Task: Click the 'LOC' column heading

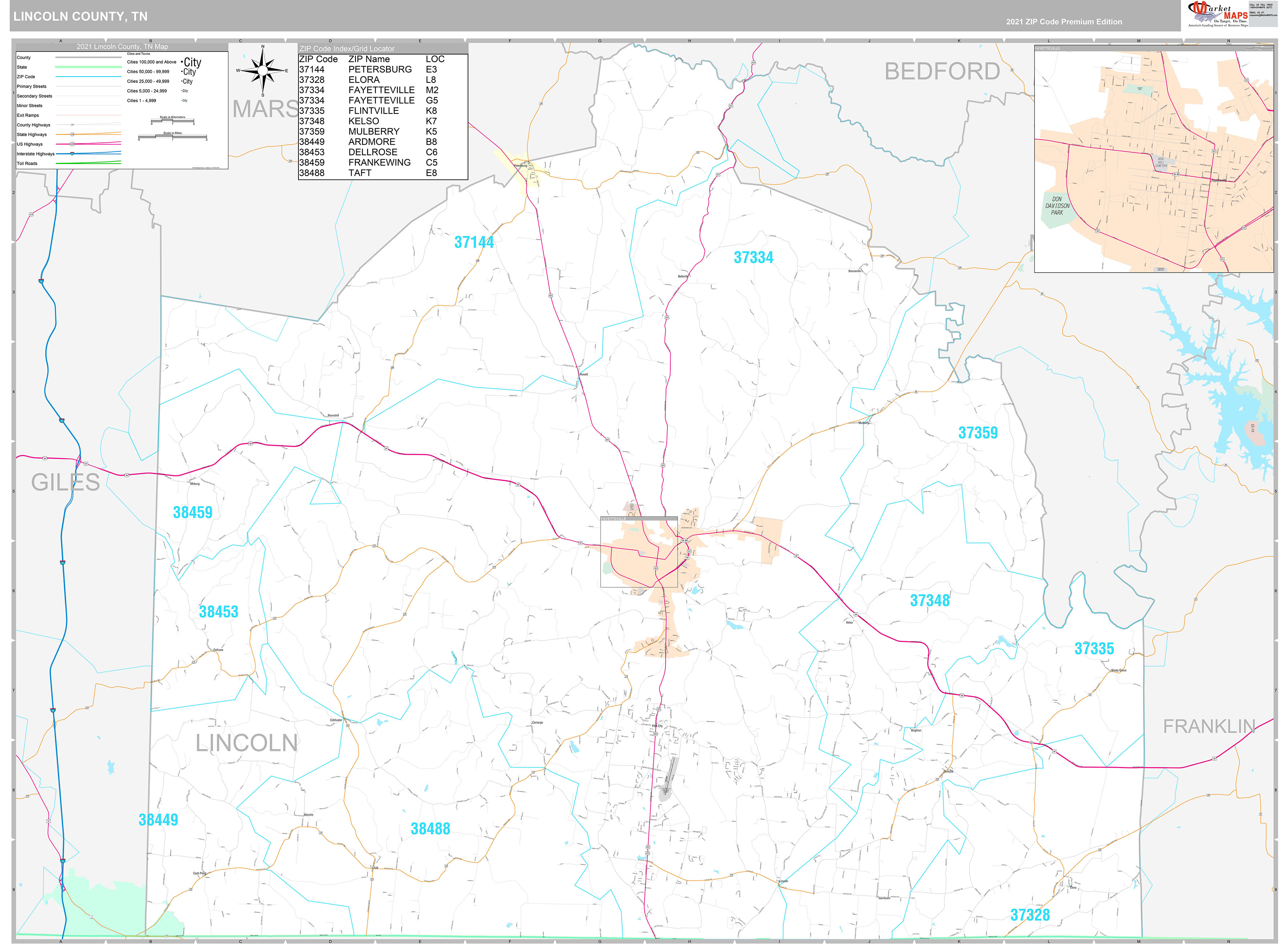Action: coord(435,59)
